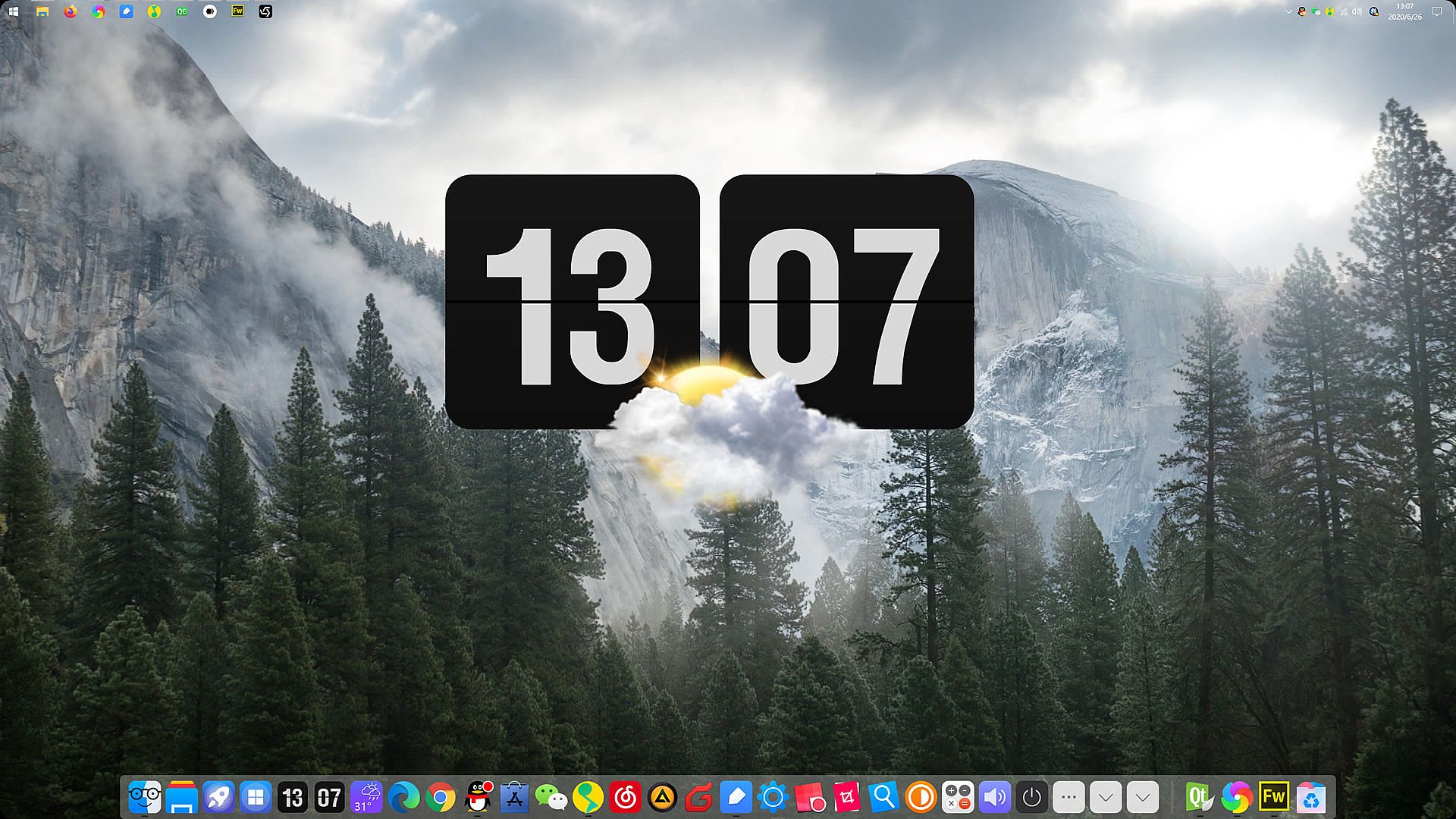Open Tencent QQ from the dock
1456x819 pixels.
478,798
